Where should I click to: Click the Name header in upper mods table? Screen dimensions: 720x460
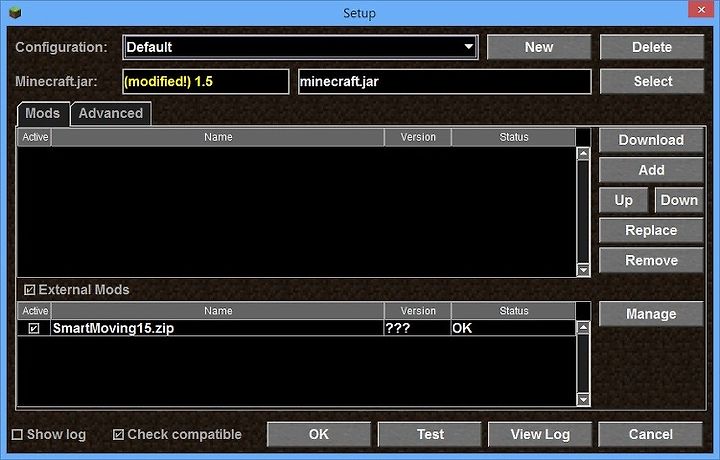pos(218,137)
